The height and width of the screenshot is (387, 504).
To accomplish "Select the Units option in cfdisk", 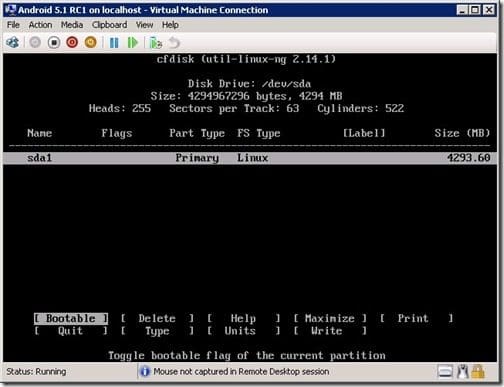I will point(243,331).
